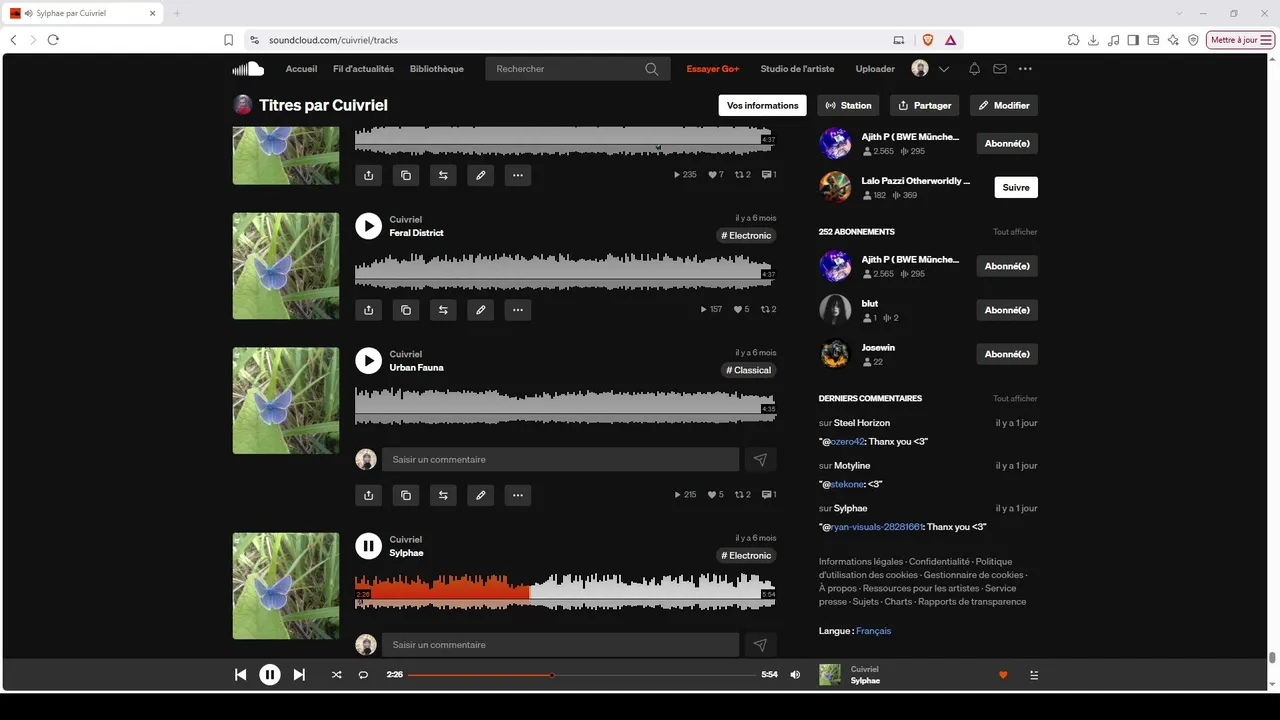
Task: Show all Derniers commentaires
Action: (x=1015, y=399)
